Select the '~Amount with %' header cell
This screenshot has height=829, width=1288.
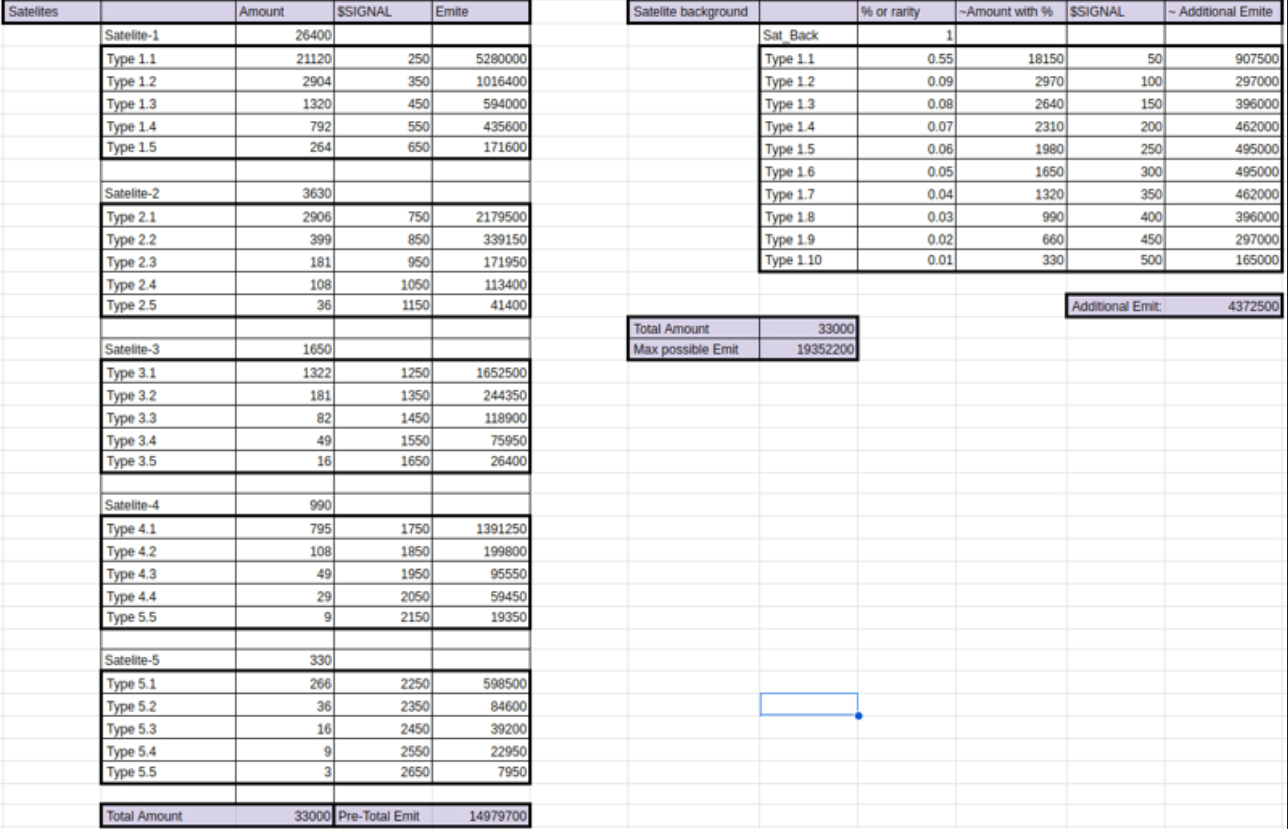1010,12
